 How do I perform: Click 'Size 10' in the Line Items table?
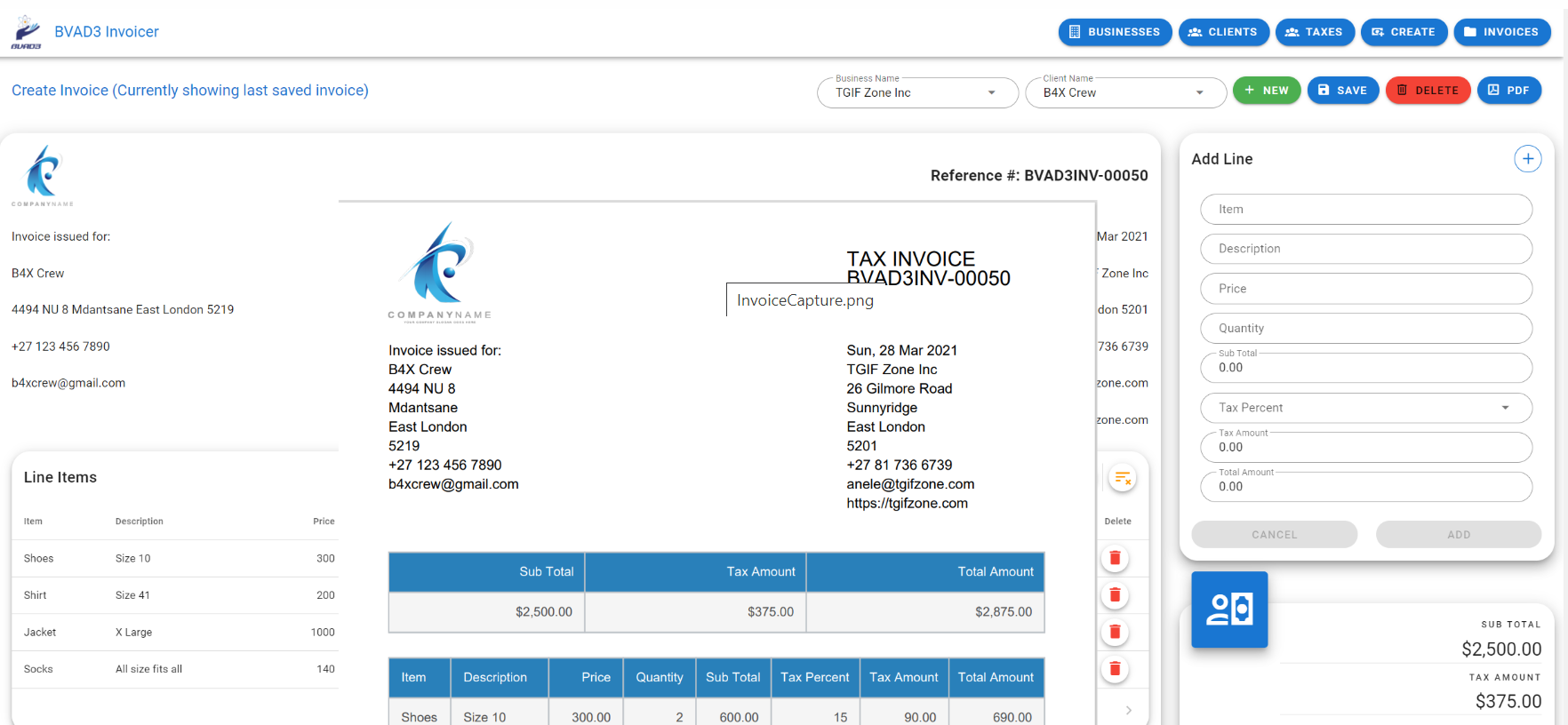[x=133, y=559]
